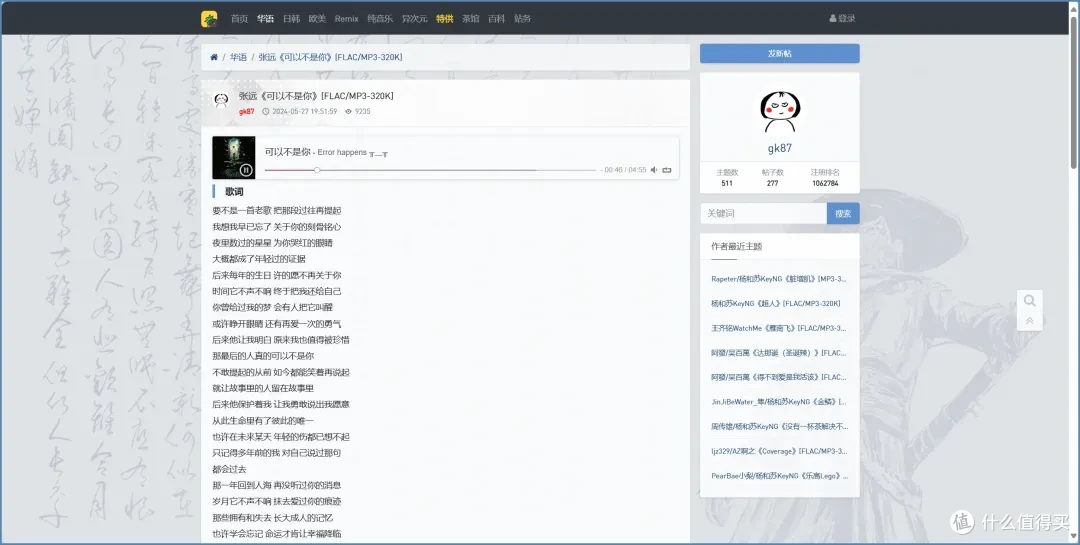
Task: Click lyric line 要不是一首老歌 把那段过往再提起
Action: click(277, 211)
